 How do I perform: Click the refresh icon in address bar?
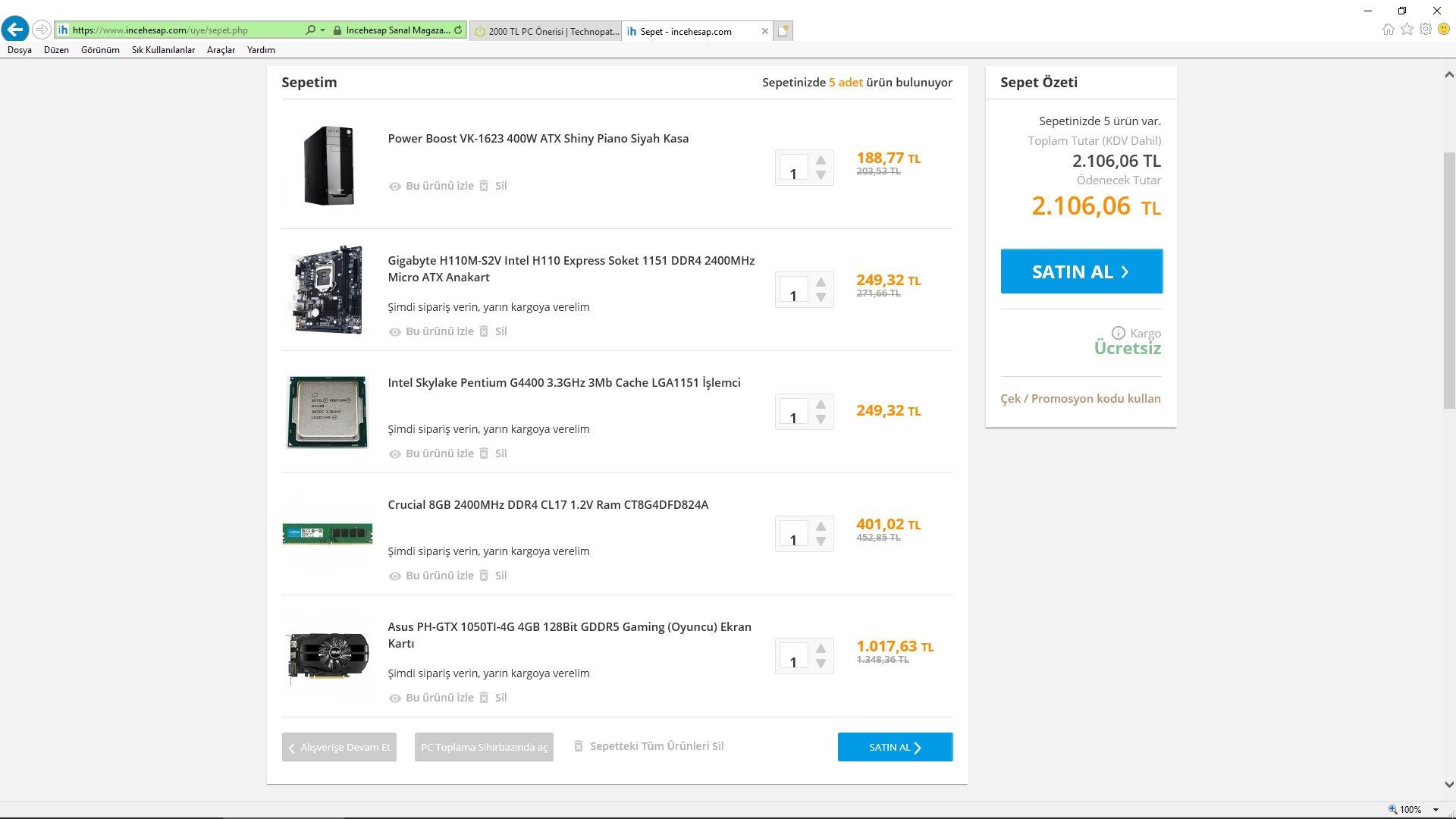pos(458,30)
